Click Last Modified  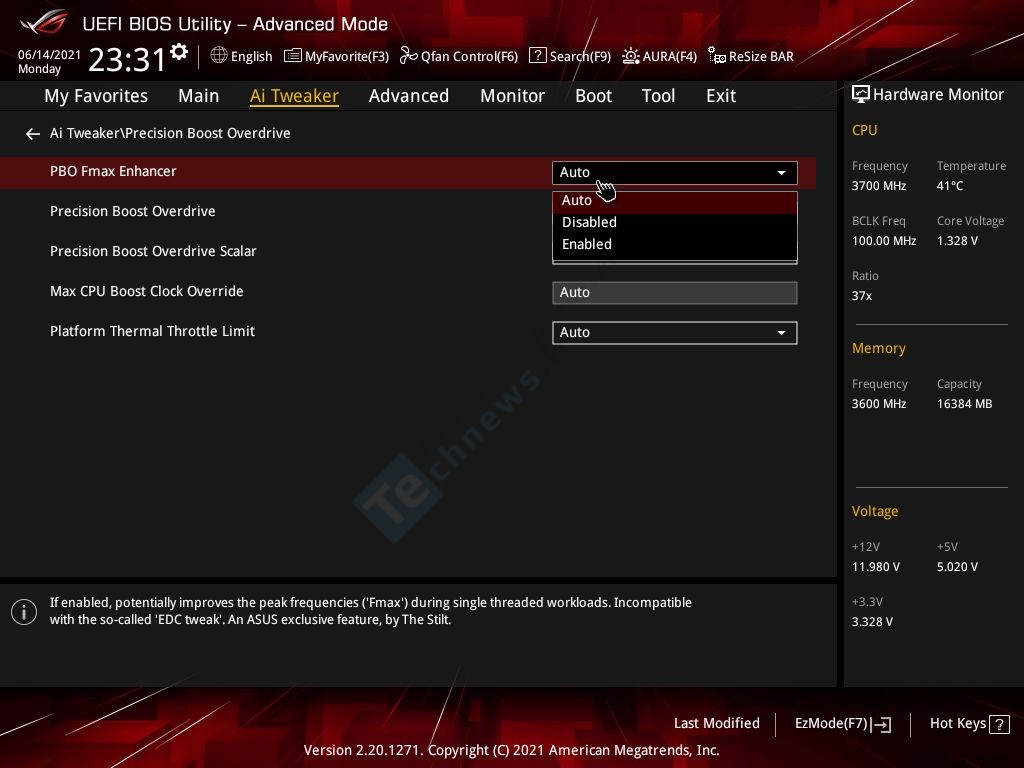716,724
